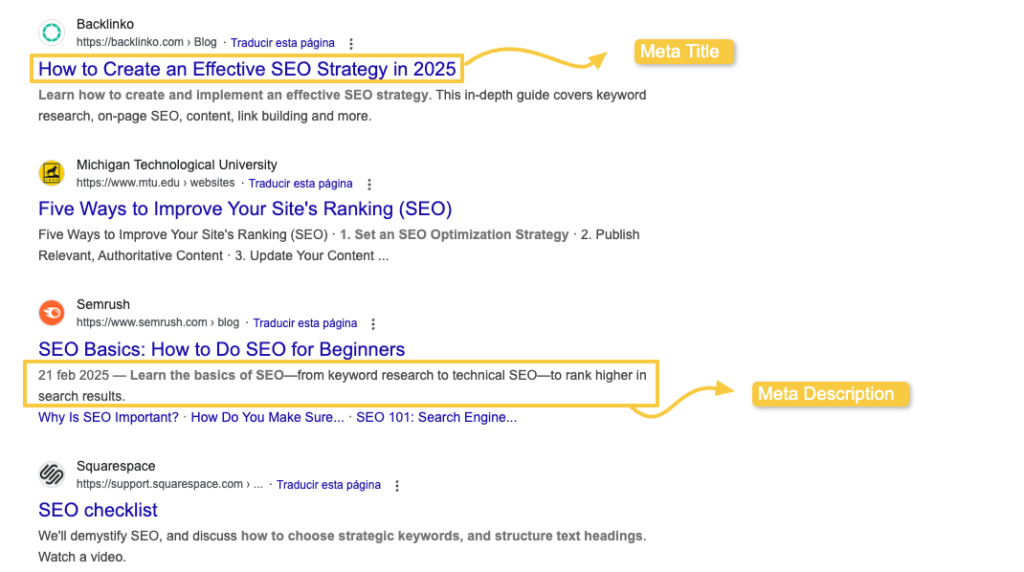Click the Michigan Technological University favicon
The height and width of the screenshot is (572, 1024).
pyautogui.click(x=52, y=173)
